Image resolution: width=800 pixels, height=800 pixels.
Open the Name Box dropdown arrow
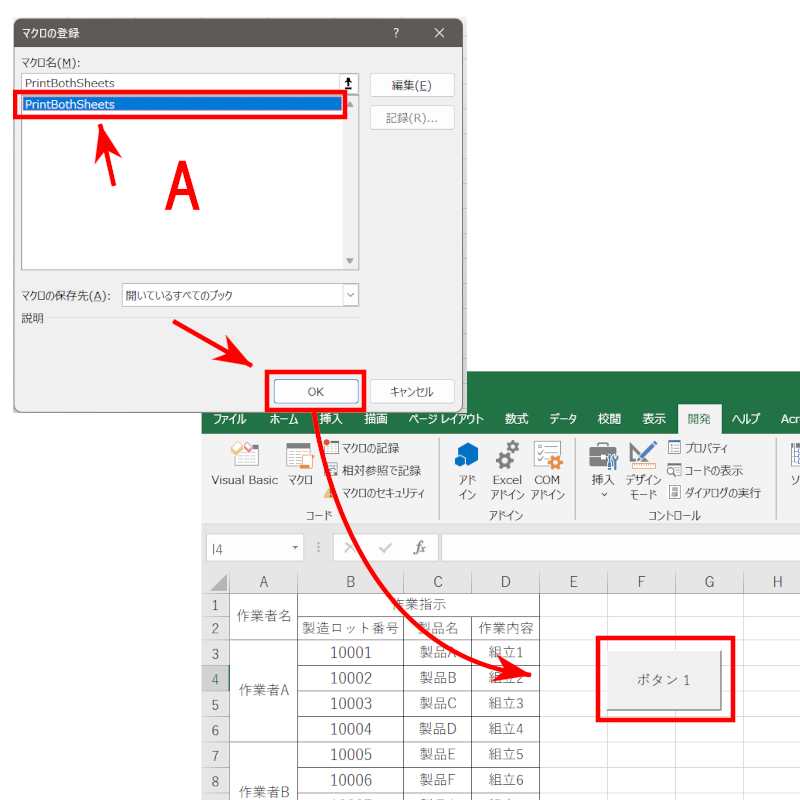pyautogui.click(x=295, y=548)
